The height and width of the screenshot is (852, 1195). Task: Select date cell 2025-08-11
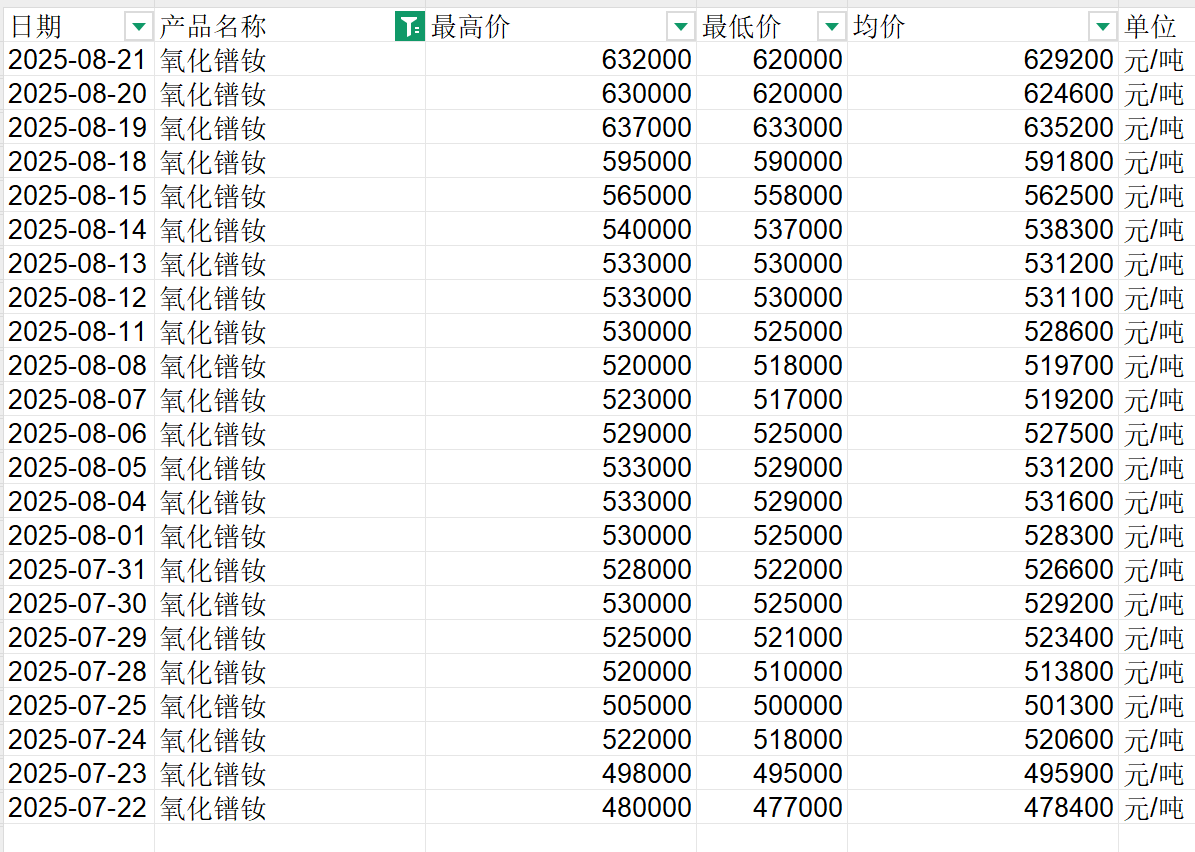coord(78,332)
